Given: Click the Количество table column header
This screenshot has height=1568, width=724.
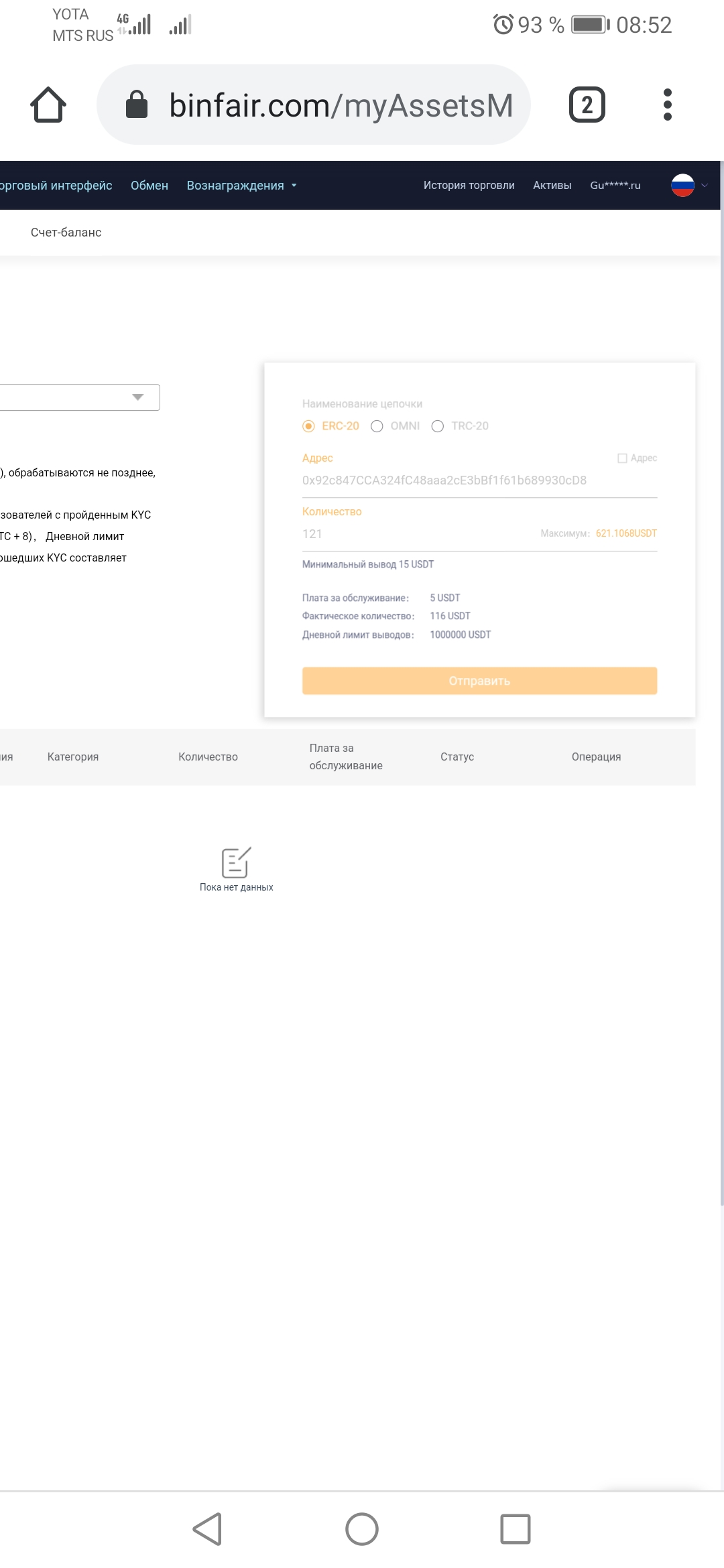Looking at the screenshot, I should 208,757.
